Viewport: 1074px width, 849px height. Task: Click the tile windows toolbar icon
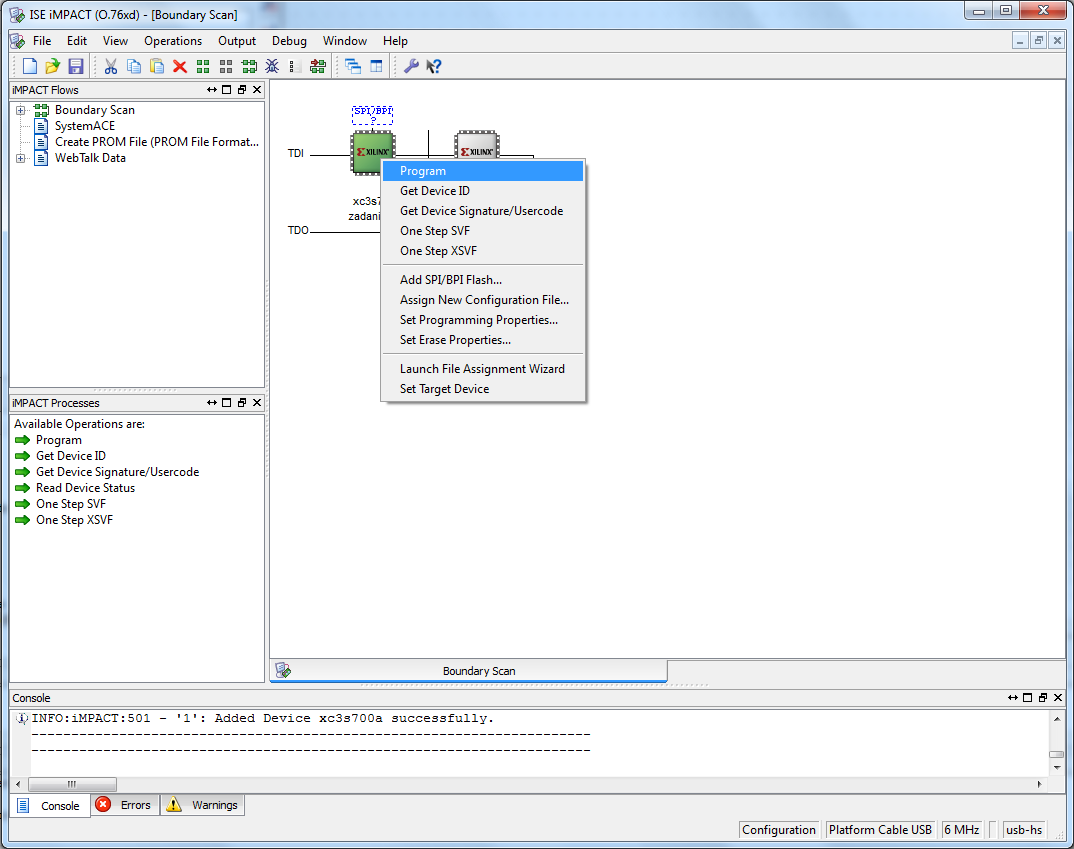(376, 66)
